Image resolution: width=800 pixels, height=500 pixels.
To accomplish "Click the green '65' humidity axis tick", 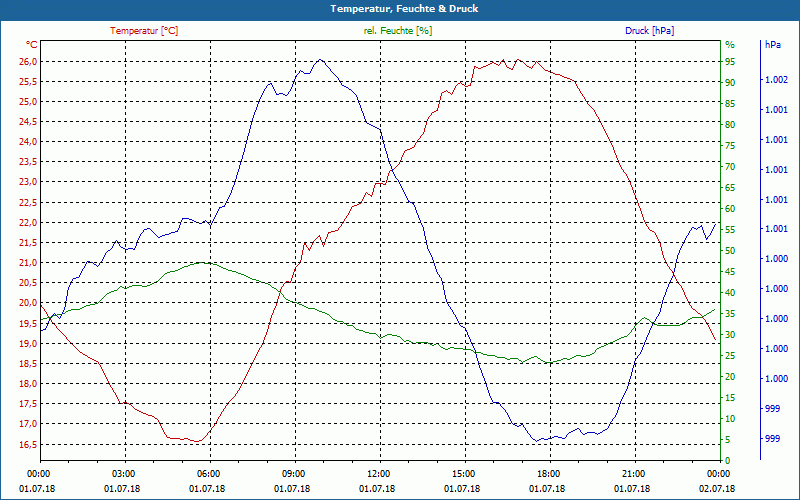I will pos(730,188).
